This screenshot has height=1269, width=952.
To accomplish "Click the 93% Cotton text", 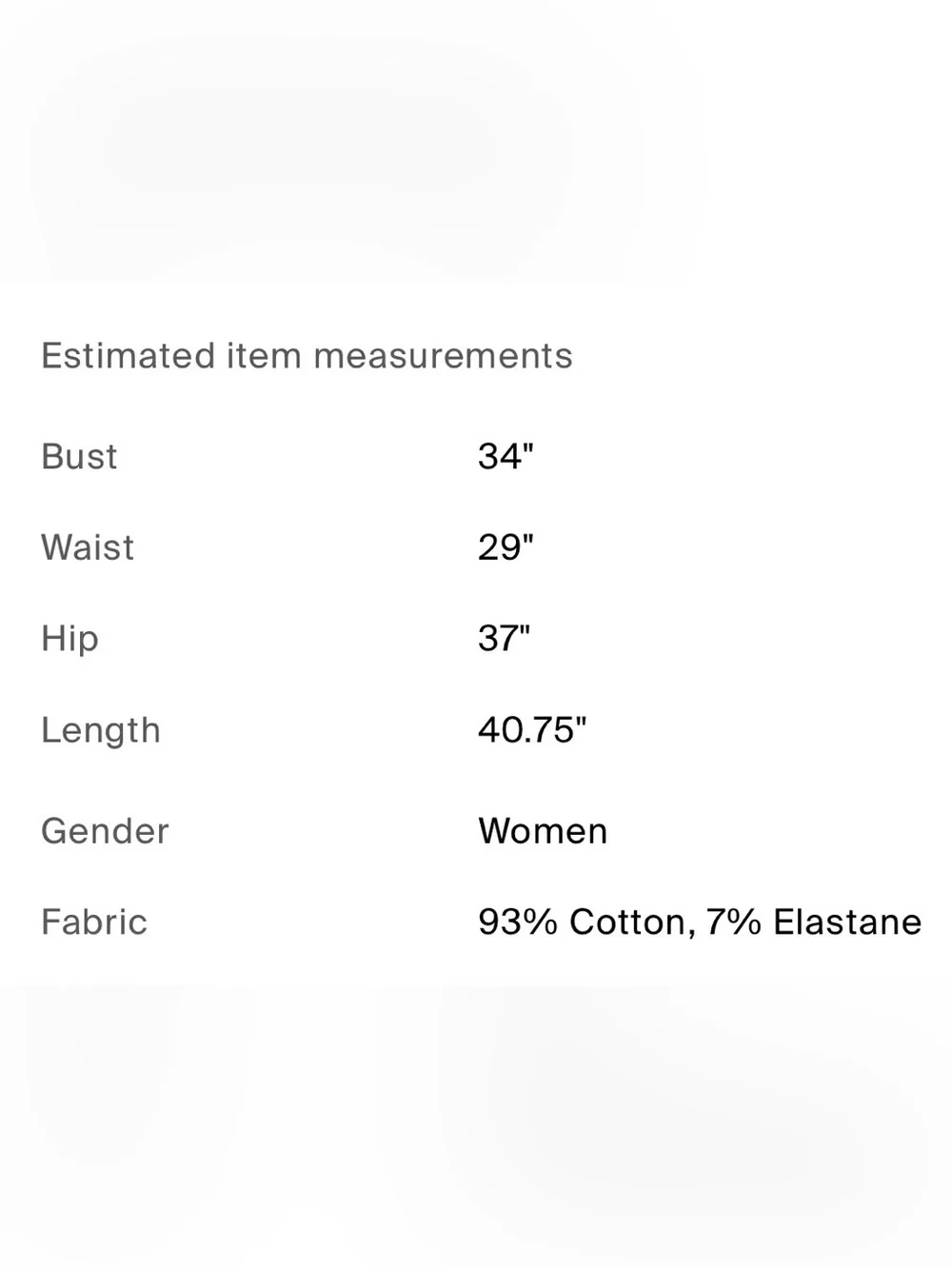I will (582, 922).
